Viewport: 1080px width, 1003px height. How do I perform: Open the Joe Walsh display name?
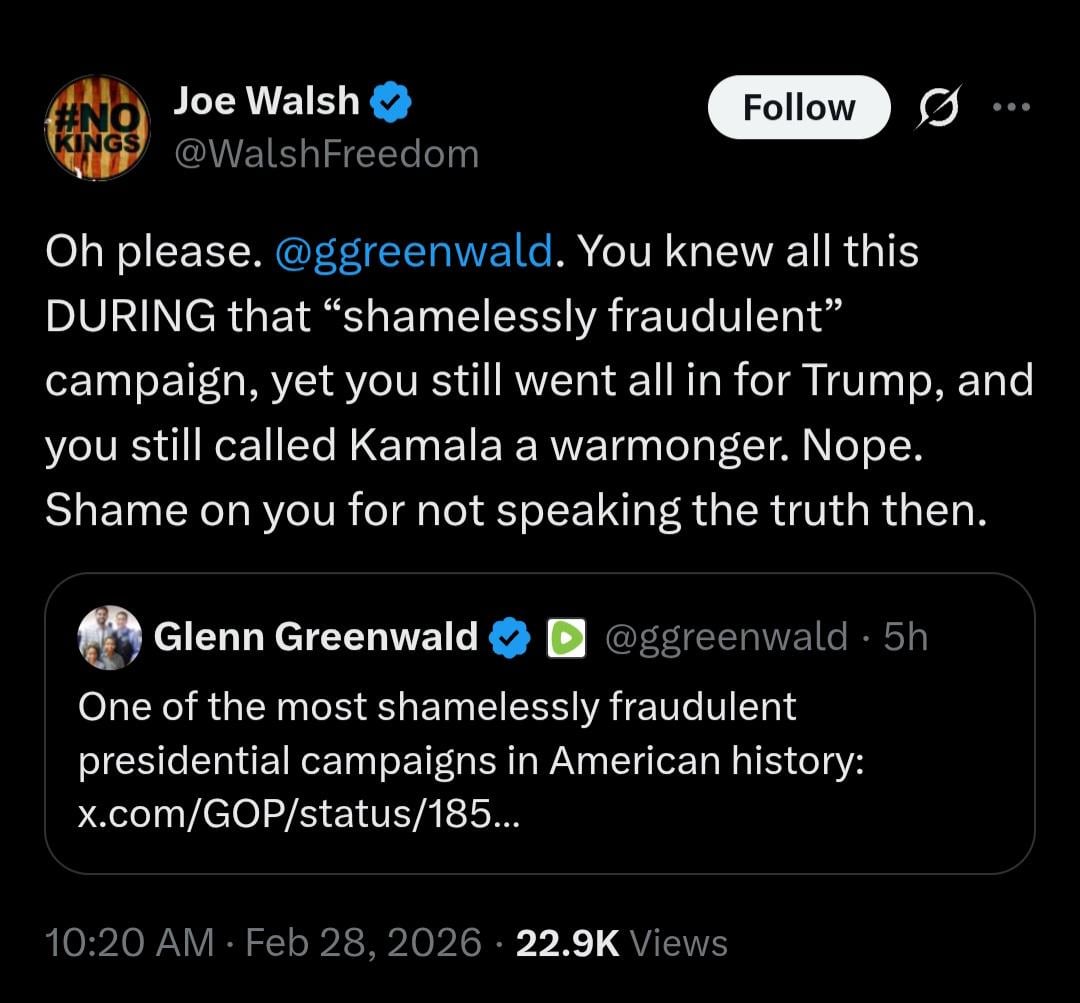pos(266,100)
